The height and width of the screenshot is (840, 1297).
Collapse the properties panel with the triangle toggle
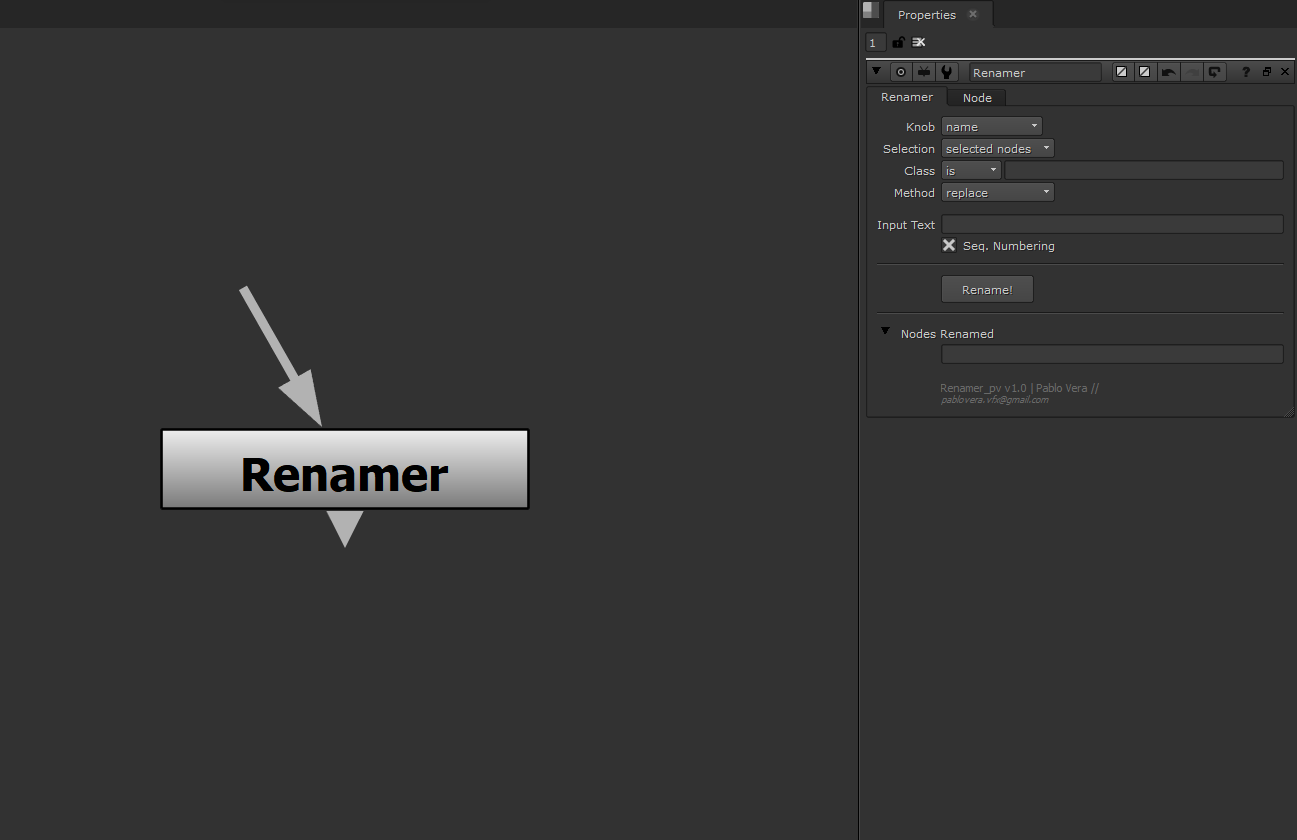877,71
